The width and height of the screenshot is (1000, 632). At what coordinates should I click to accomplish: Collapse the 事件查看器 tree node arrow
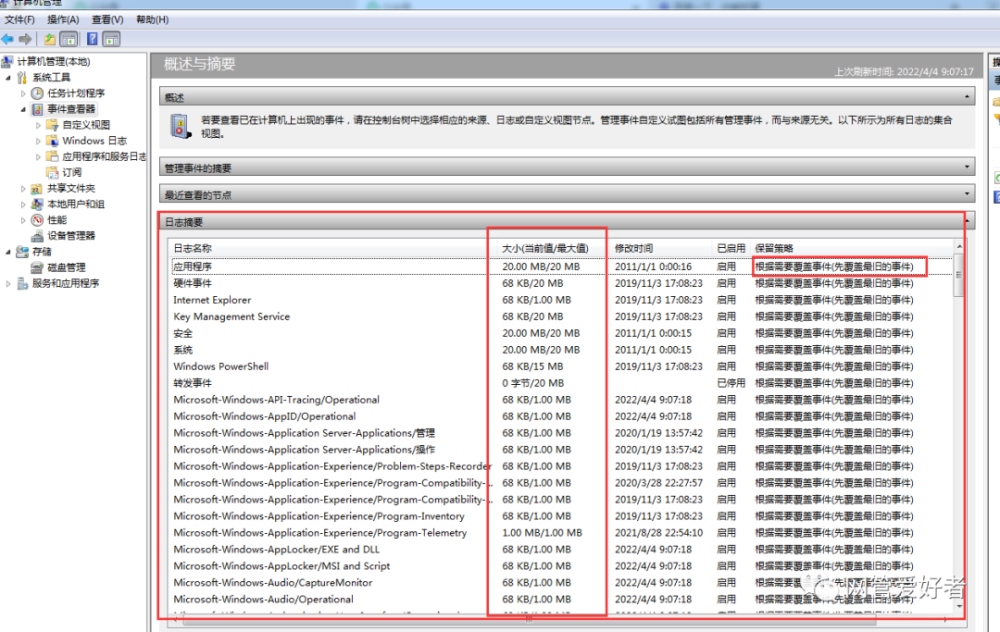pyautogui.click(x=24, y=109)
